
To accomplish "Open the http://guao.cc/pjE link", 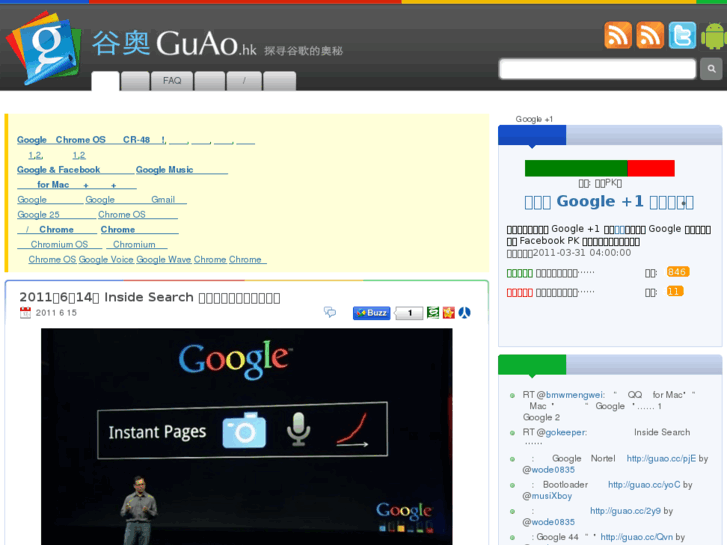I will pyautogui.click(x=661, y=458).
